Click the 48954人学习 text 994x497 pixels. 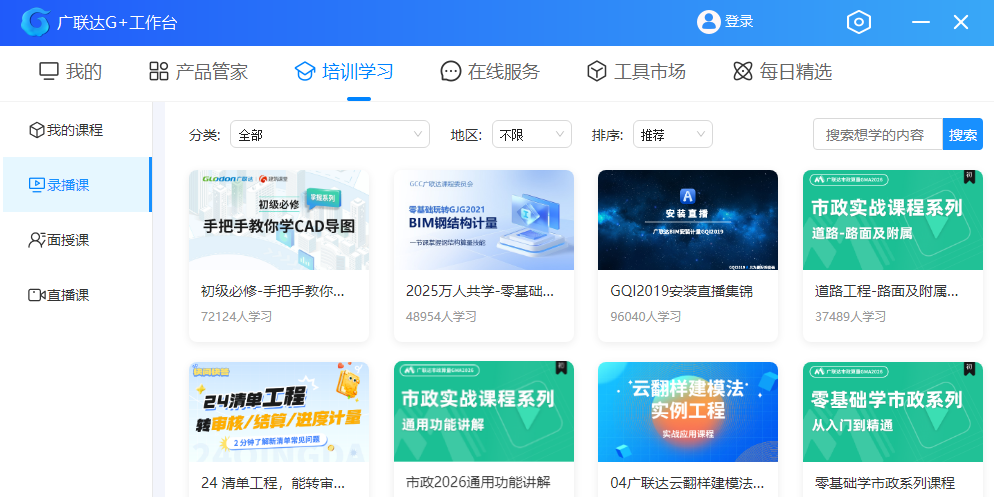coord(441,316)
